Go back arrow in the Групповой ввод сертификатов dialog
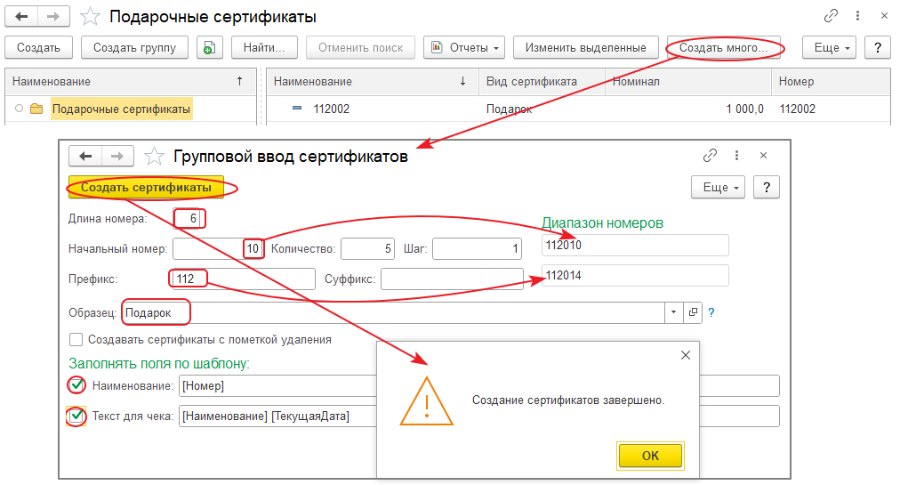The image size is (900, 485). 86,156
